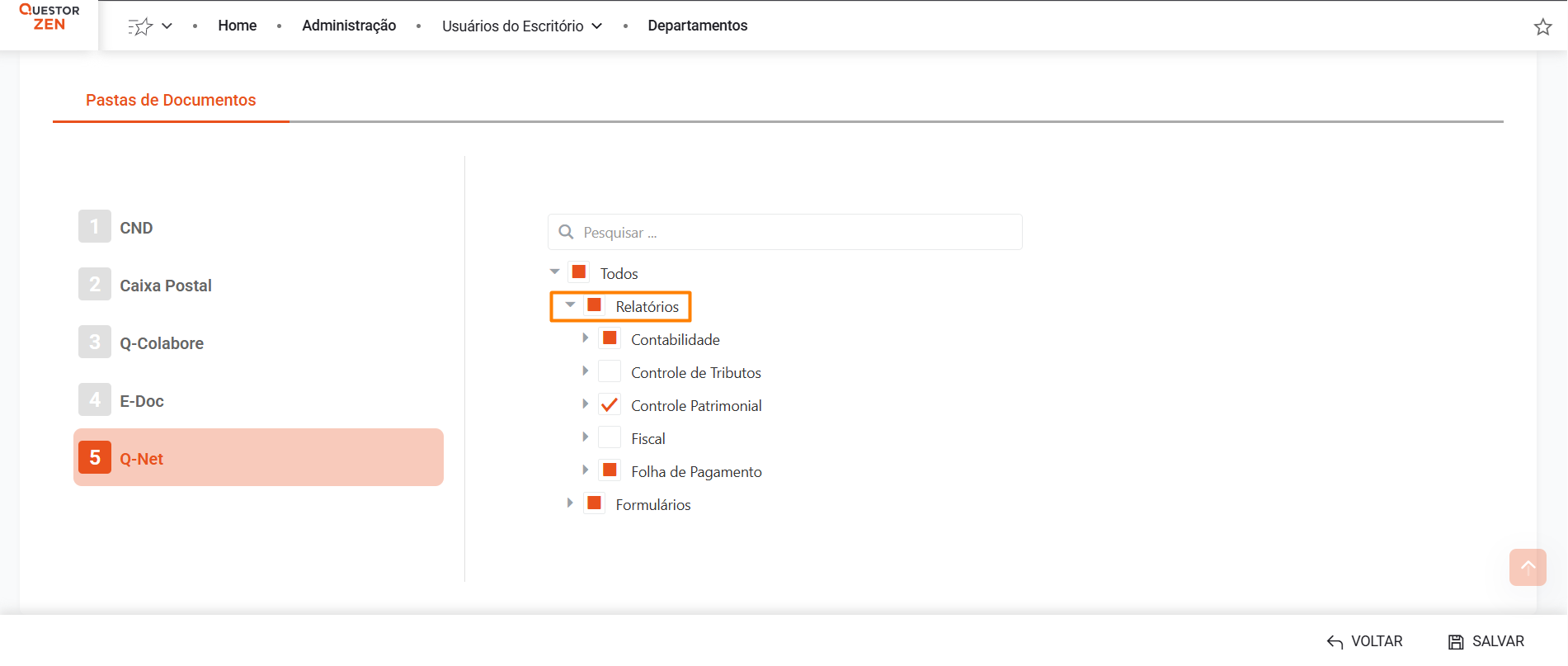Toggle the Controle de Tributos checkbox

(x=610, y=372)
